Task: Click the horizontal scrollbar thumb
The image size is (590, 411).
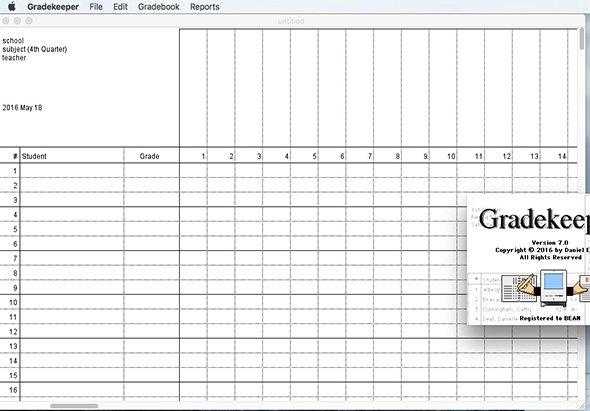Action: point(74,406)
